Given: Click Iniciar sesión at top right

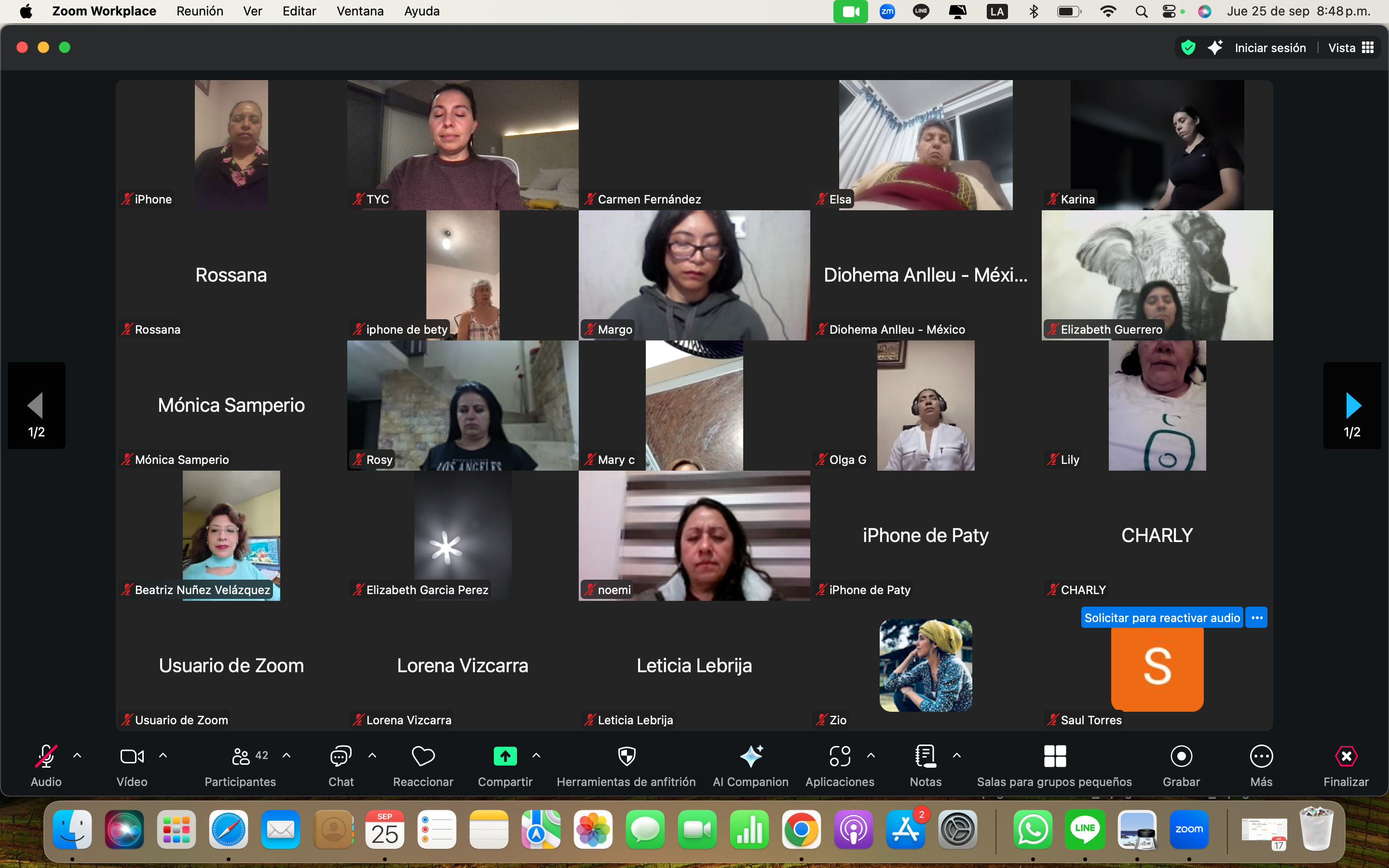Looking at the screenshot, I should pyautogui.click(x=1269, y=48).
